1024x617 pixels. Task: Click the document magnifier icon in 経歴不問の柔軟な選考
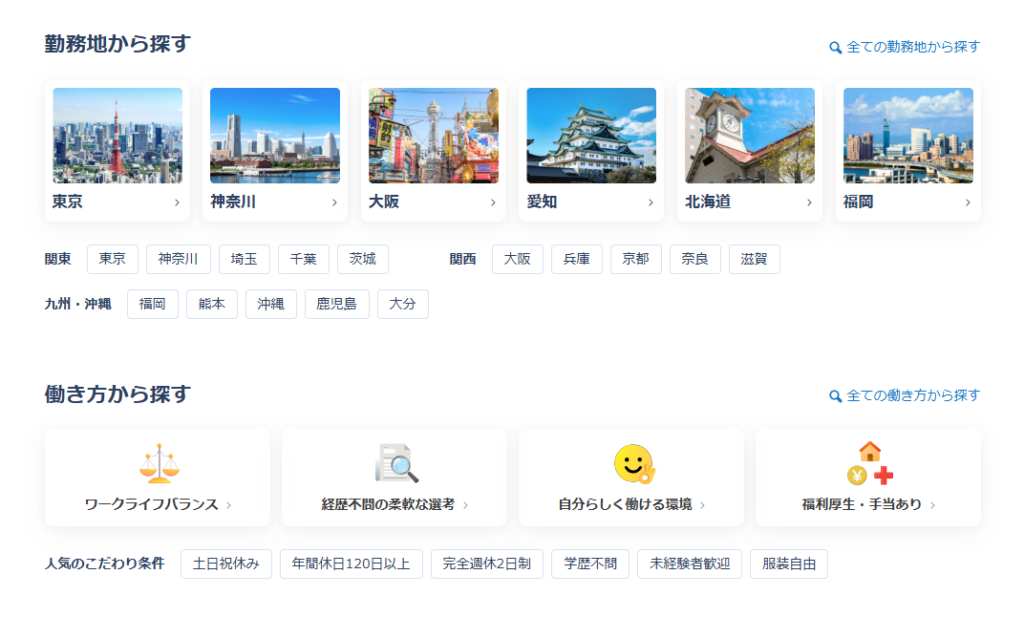coord(396,463)
